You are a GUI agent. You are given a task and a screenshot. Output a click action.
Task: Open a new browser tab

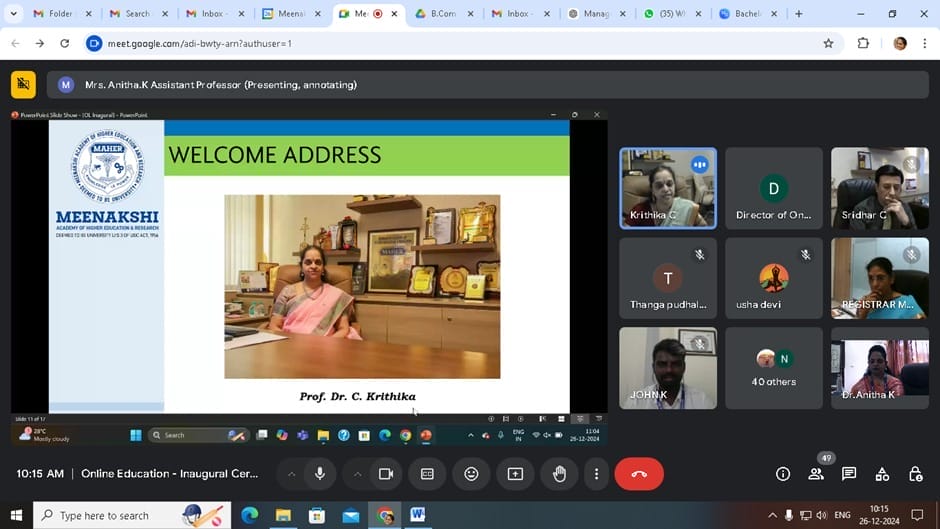tap(798, 14)
